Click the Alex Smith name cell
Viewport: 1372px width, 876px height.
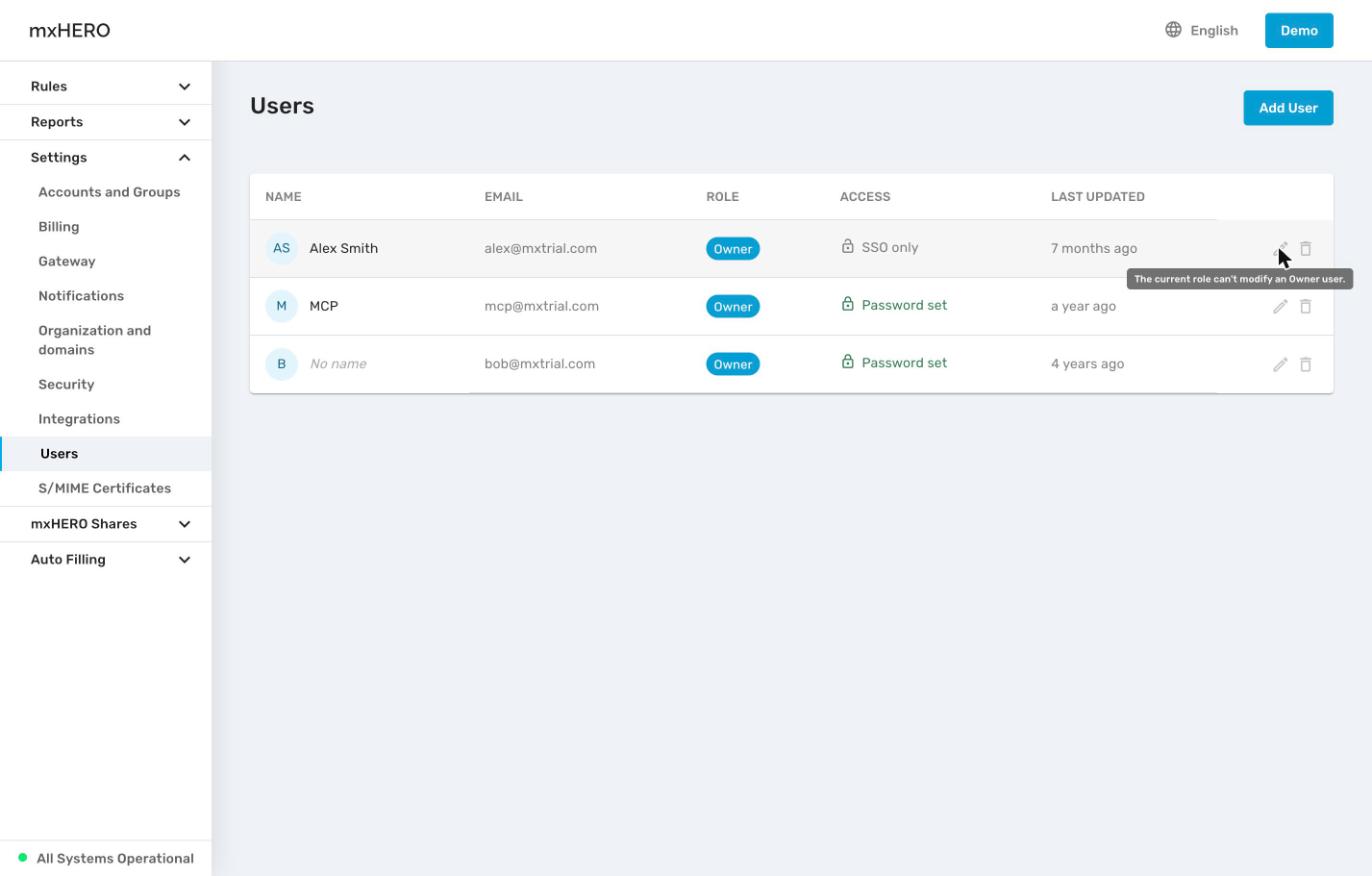[x=343, y=249]
